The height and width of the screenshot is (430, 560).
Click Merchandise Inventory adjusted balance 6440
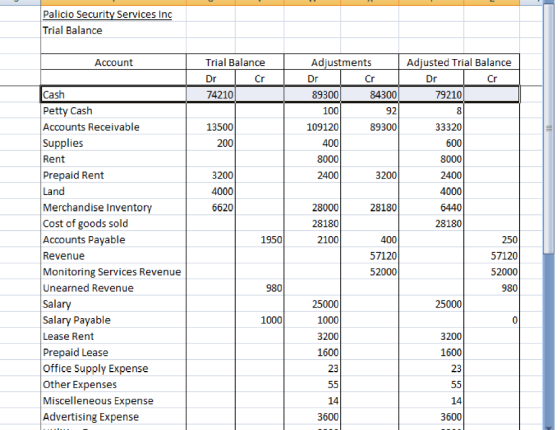[x=431, y=208]
